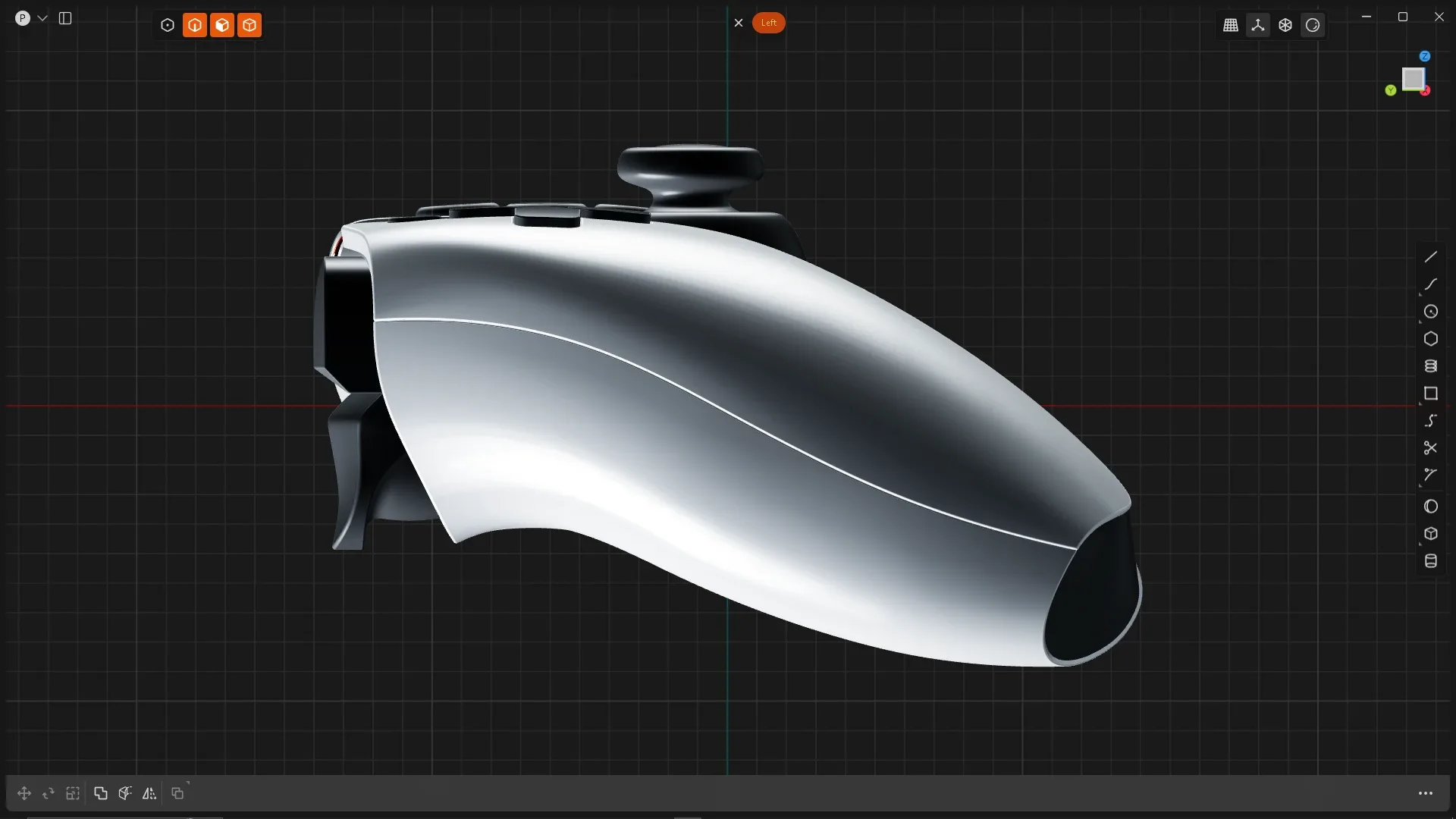Select the Curve tool
Screen dimensions: 1456x819
pyautogui.click(x=1431, y=284)
